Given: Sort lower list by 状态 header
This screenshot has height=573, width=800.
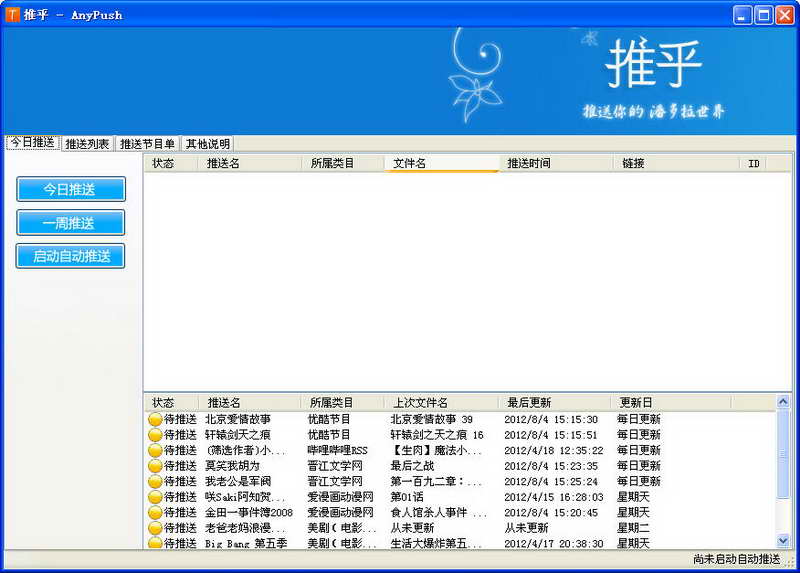Looking at the screenshot, I should click(x=171, y=403).
